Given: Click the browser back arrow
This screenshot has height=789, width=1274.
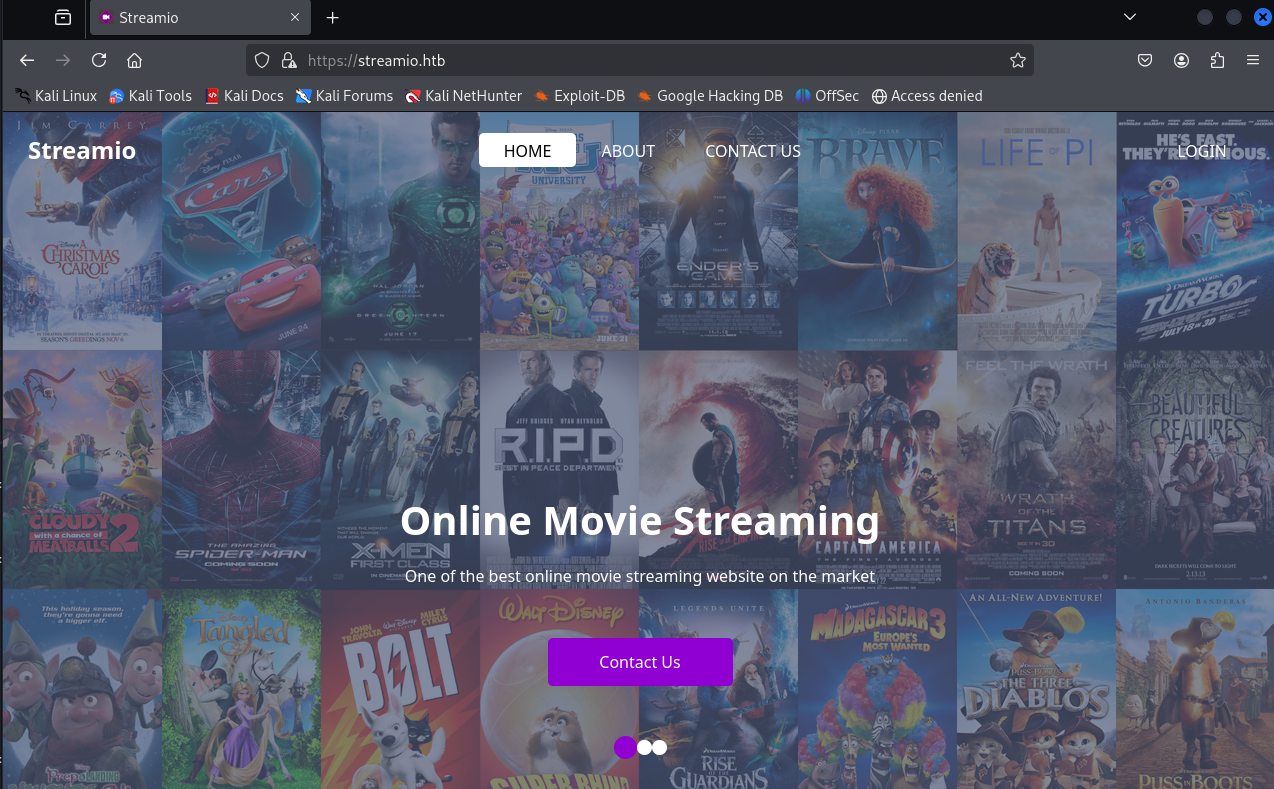Looking at the screenshot, I should [27, 61].
